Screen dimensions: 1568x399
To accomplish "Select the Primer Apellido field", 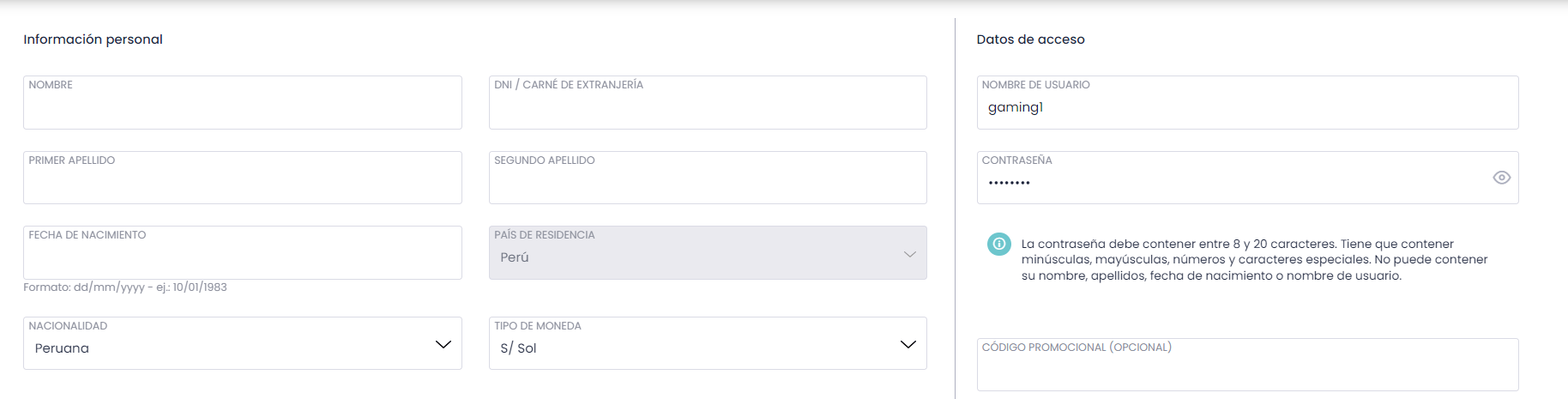I will tap(242, 182).
